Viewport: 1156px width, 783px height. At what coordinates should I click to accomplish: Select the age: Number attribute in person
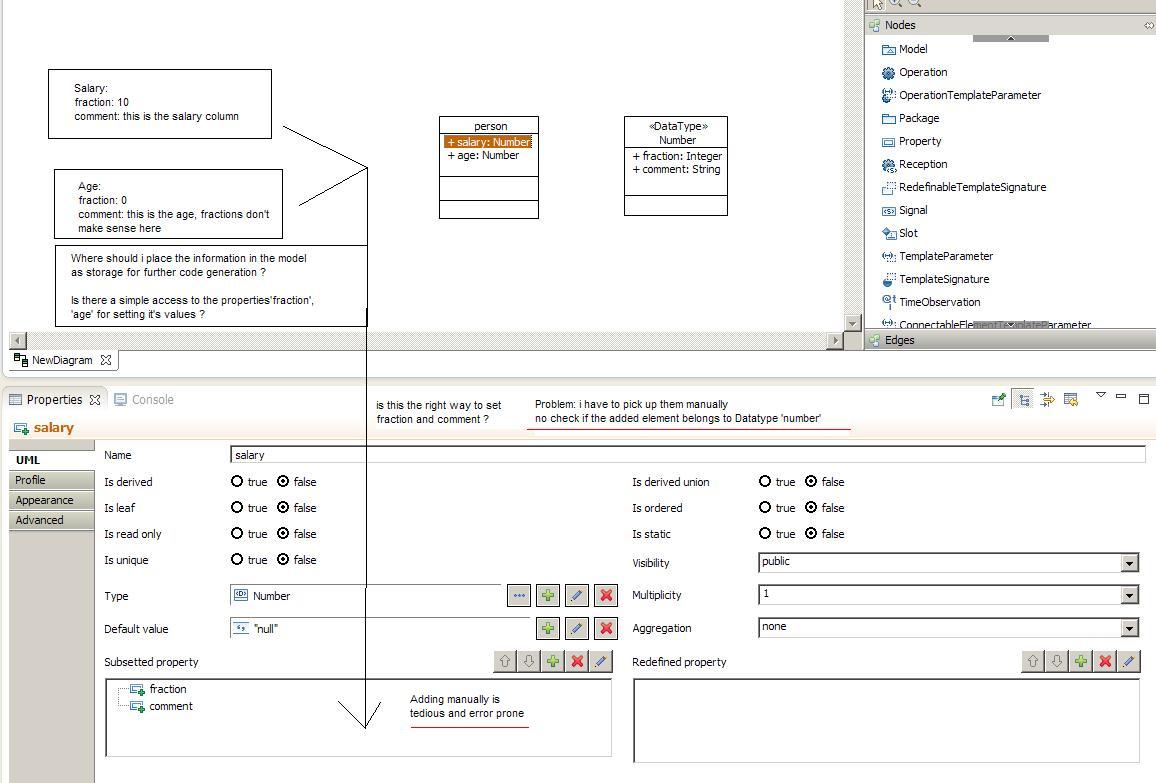pyautogui.click(x=483, y=156)
